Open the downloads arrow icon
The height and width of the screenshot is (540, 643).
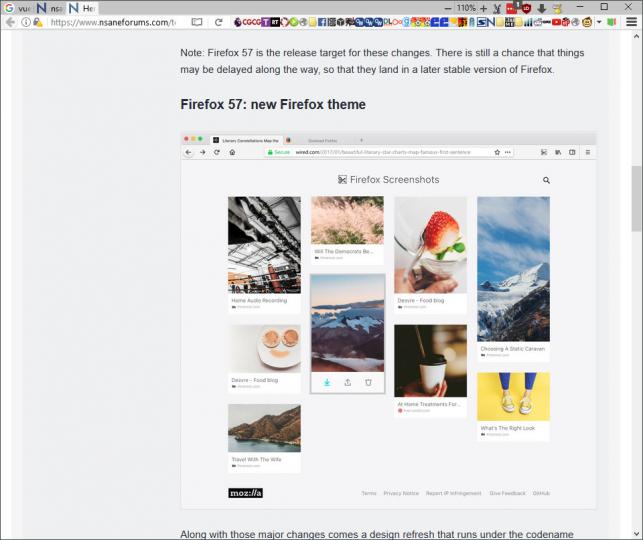tap(542, 8)
